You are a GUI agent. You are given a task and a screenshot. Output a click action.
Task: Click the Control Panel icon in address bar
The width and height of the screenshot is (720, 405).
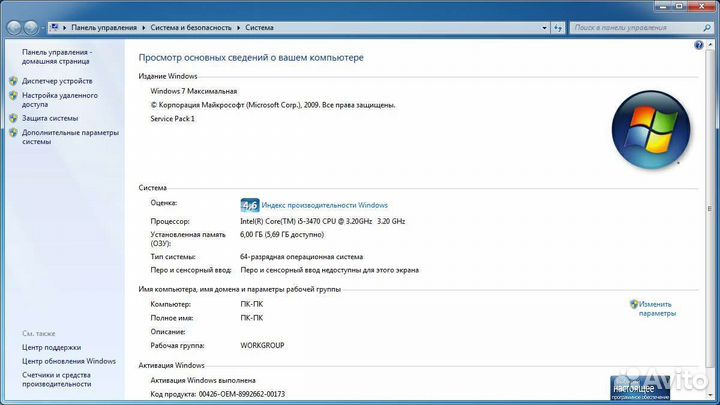pyautogui.click(x=54, y=28)
